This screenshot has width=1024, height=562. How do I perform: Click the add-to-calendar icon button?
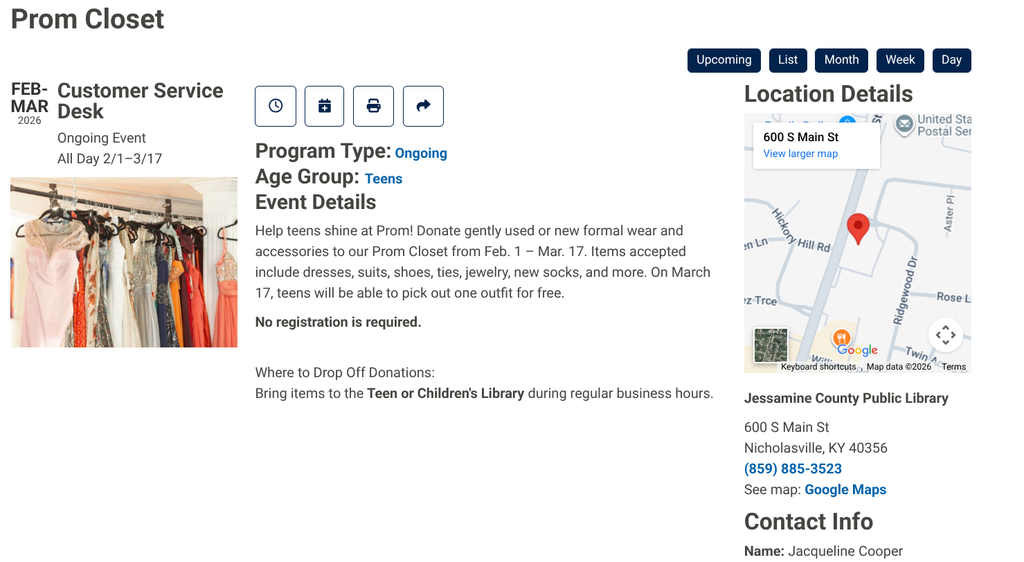pos(324,106)
